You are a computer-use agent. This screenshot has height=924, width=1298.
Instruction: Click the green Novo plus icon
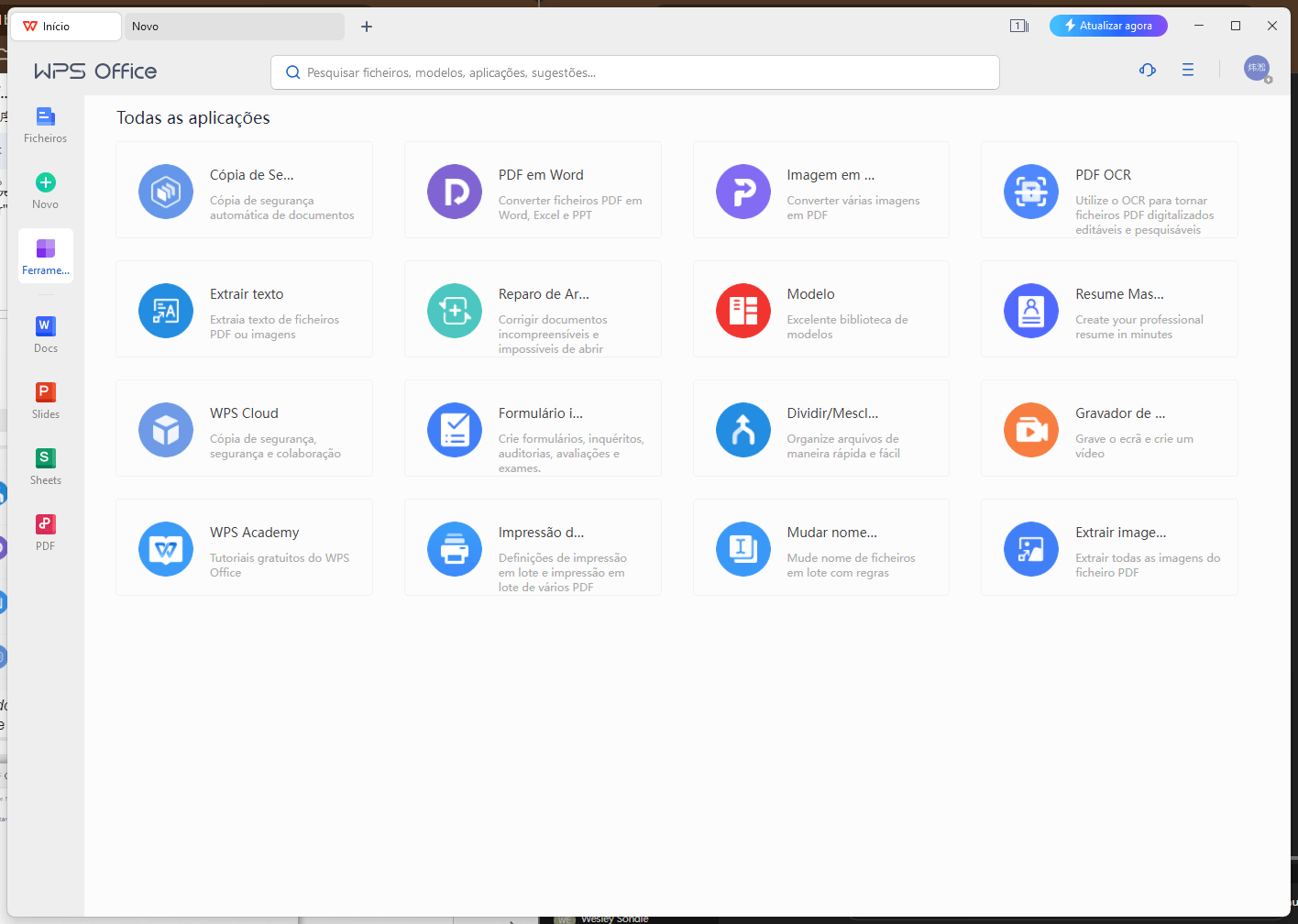point(46,182)
